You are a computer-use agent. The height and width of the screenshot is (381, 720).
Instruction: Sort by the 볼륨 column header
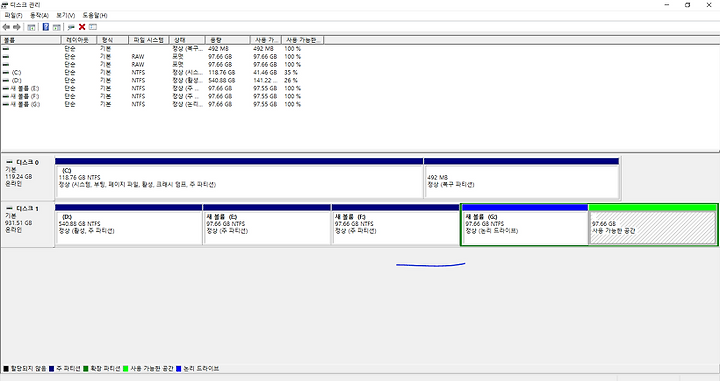(31, 40)
